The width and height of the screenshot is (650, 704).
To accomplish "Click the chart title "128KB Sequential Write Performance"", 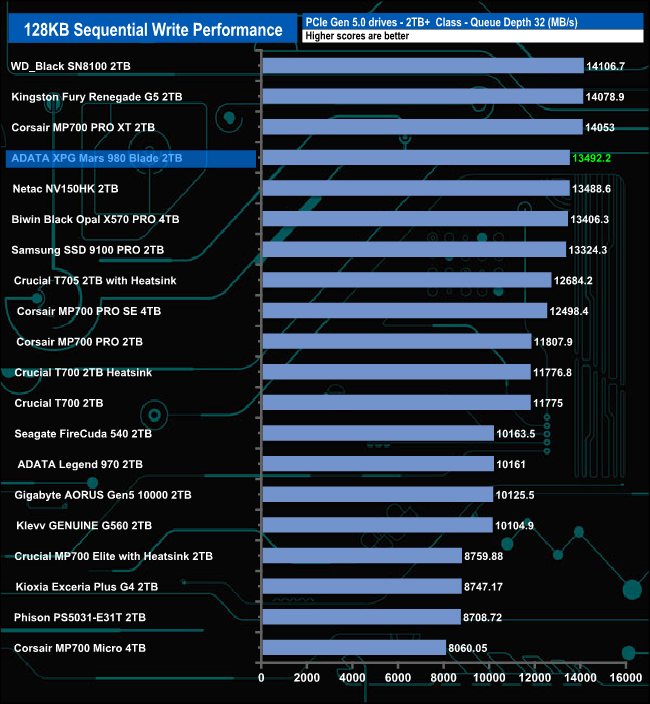I will coord(153,30).
